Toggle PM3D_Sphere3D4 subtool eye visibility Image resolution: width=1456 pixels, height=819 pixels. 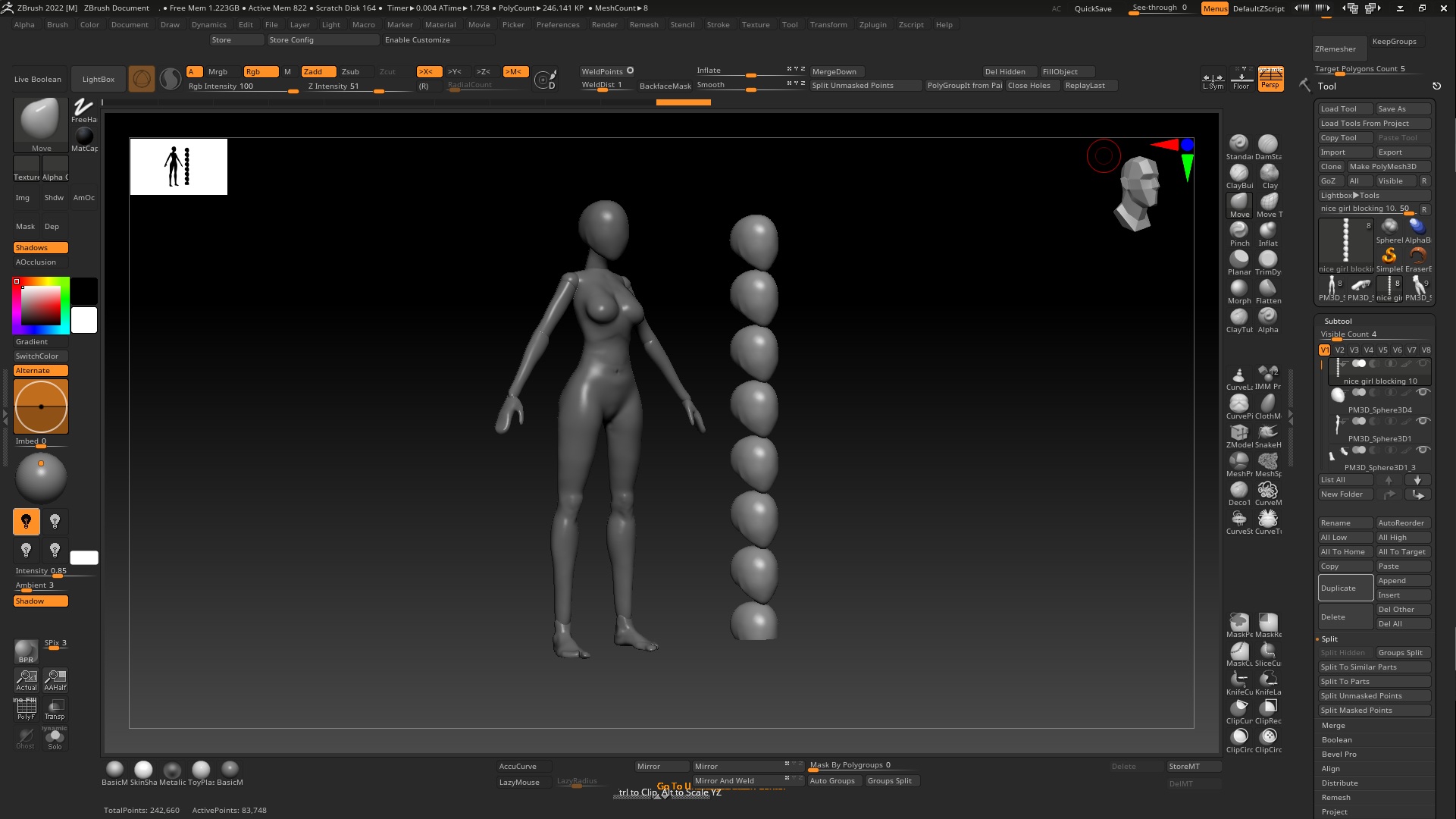tap(1423, 393)
